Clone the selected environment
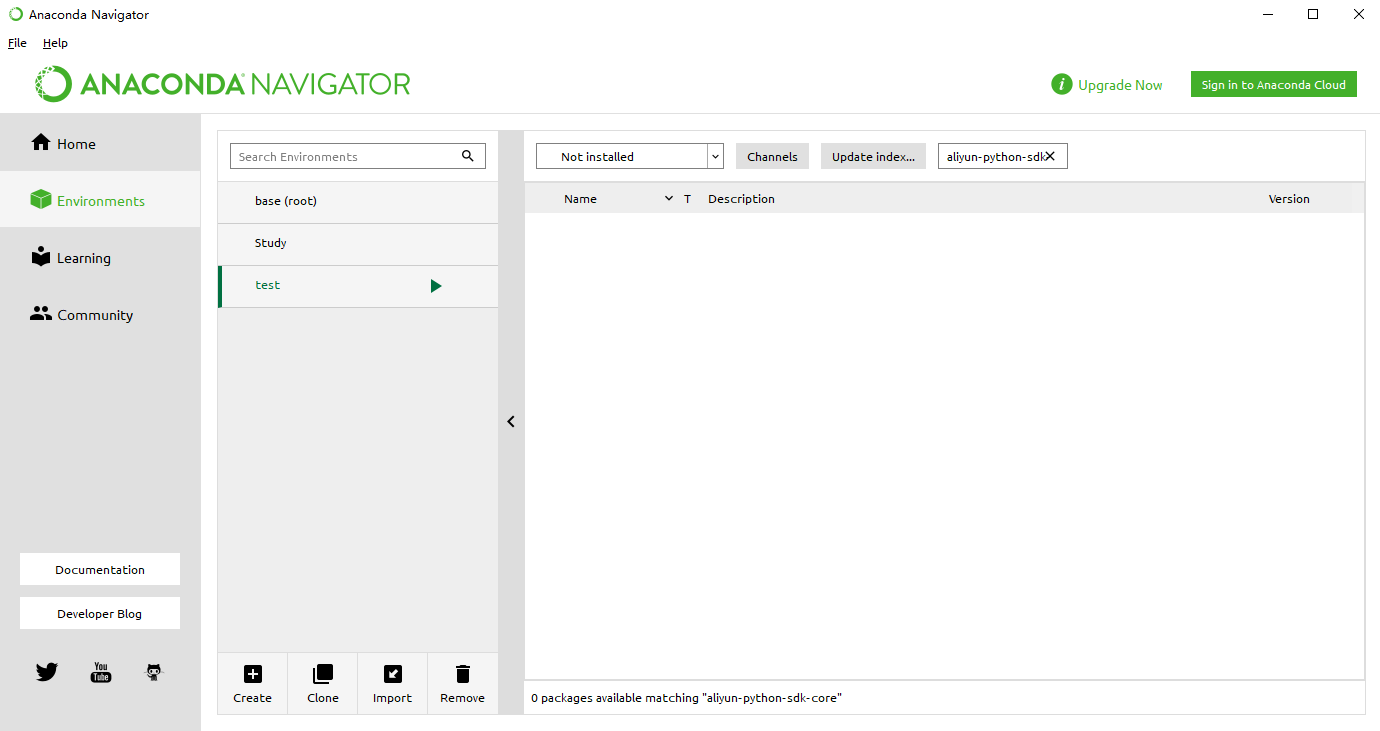 pos(322,684)
